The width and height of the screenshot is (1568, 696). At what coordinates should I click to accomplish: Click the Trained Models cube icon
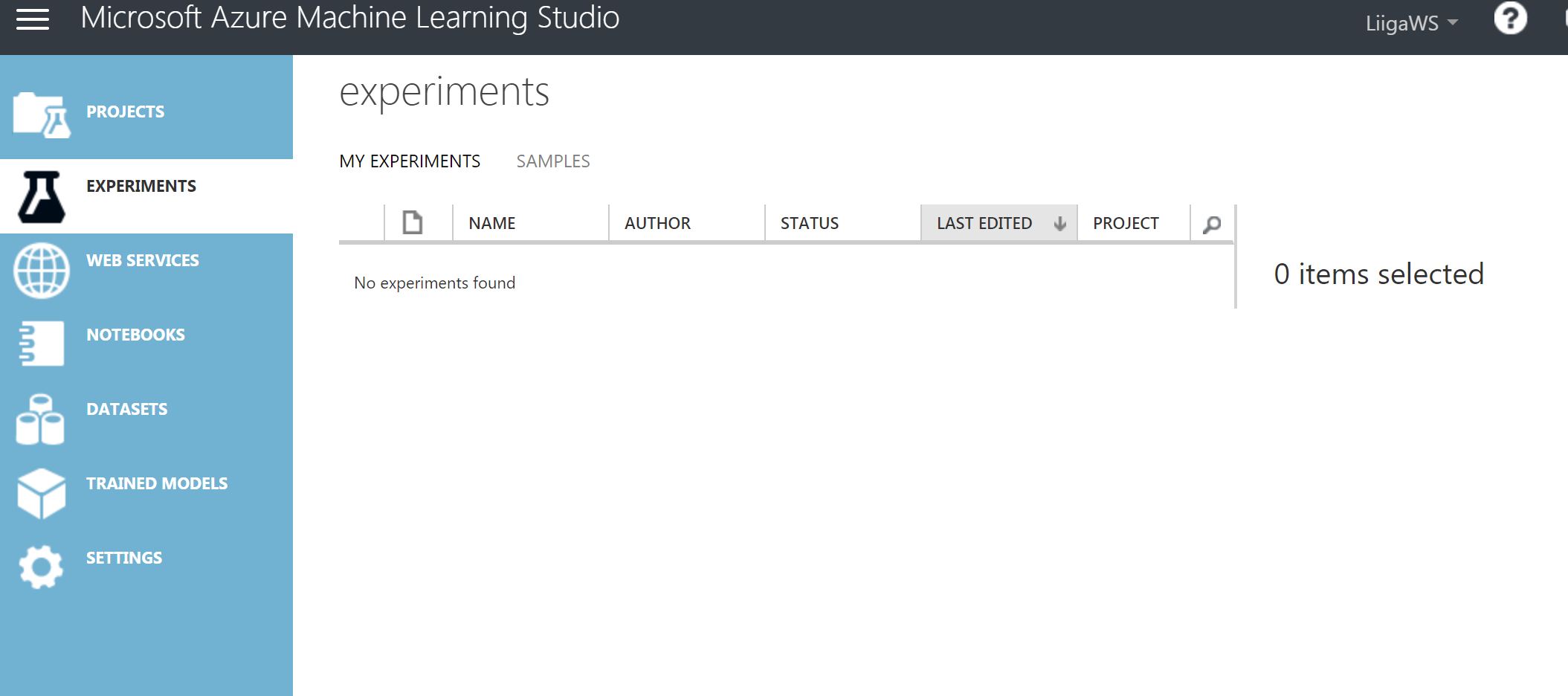[41, 493]
